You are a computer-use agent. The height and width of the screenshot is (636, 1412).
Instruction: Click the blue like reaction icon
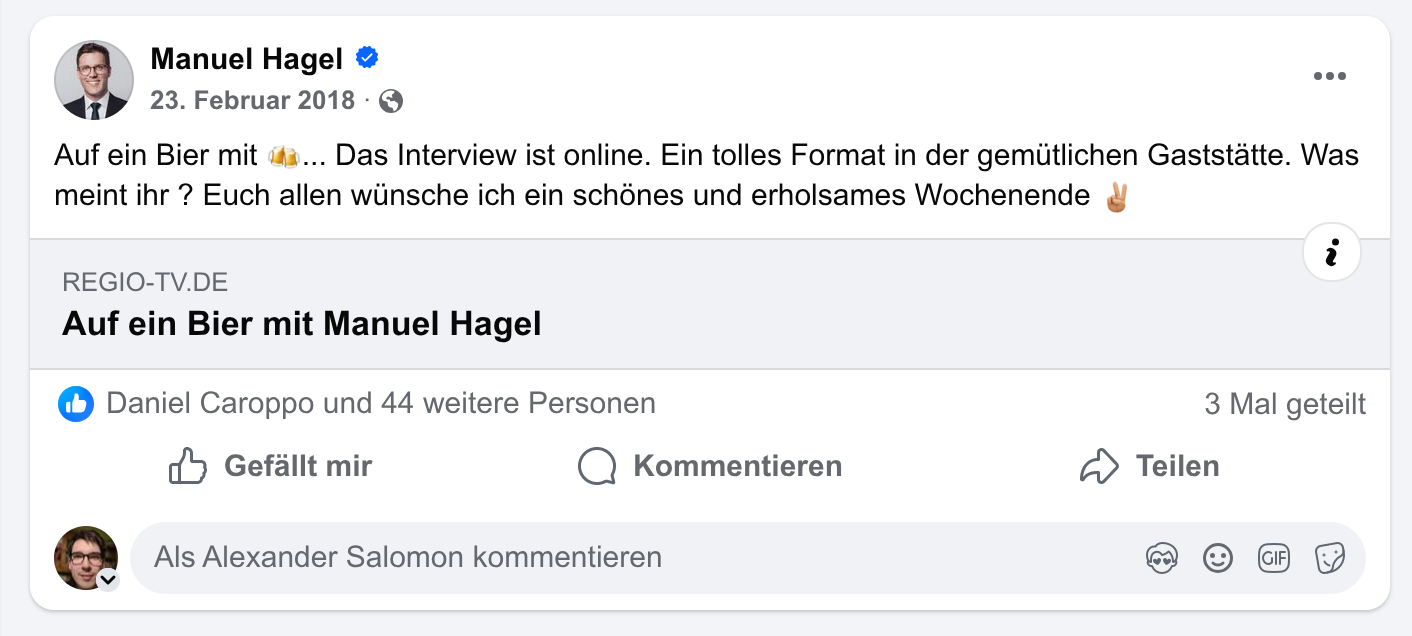[76, 404]
